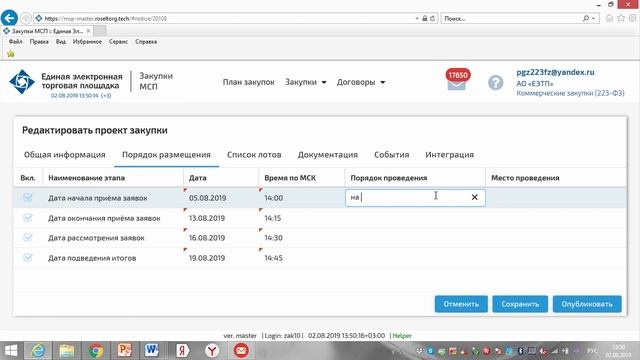Switch to Список лотов tab
Viewport: 640px width, 360px height.
254,155
